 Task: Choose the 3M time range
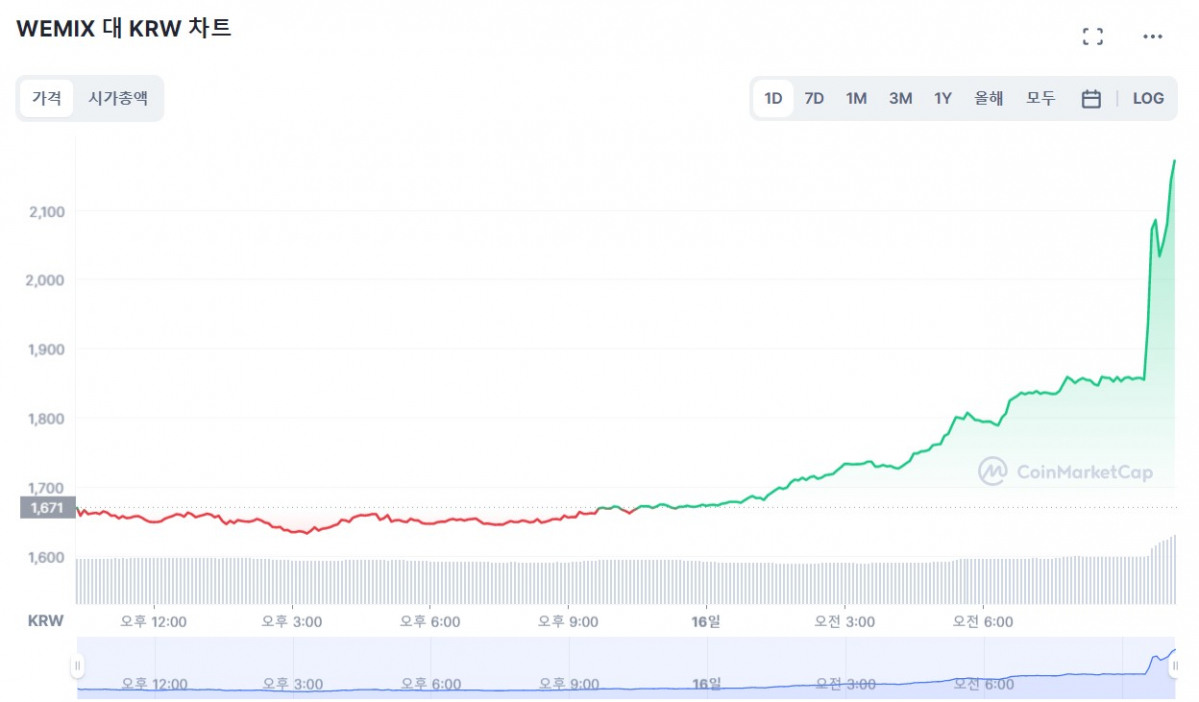click(x=900, y=98)
